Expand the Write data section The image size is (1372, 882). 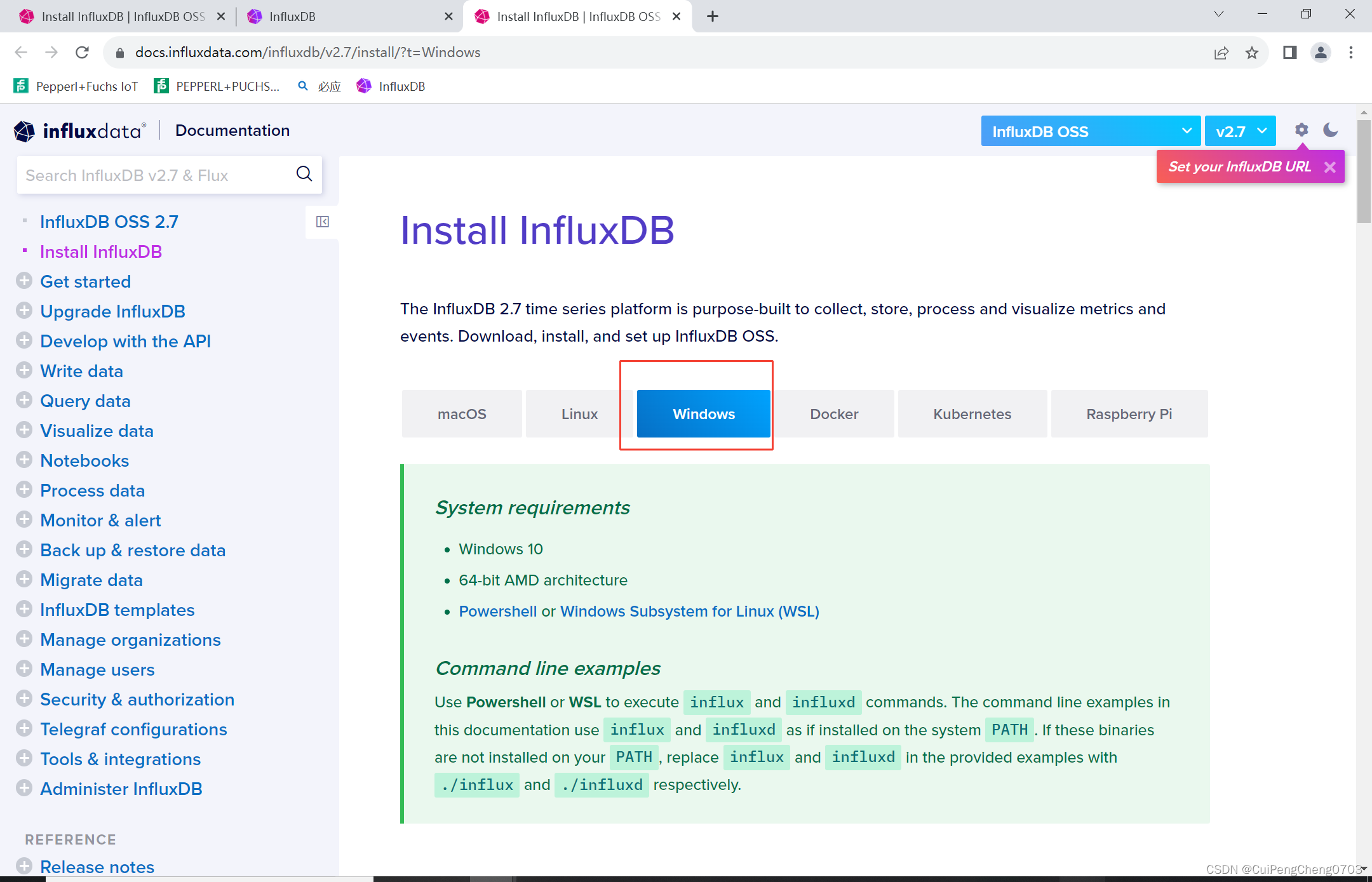(x=24, y=370)
